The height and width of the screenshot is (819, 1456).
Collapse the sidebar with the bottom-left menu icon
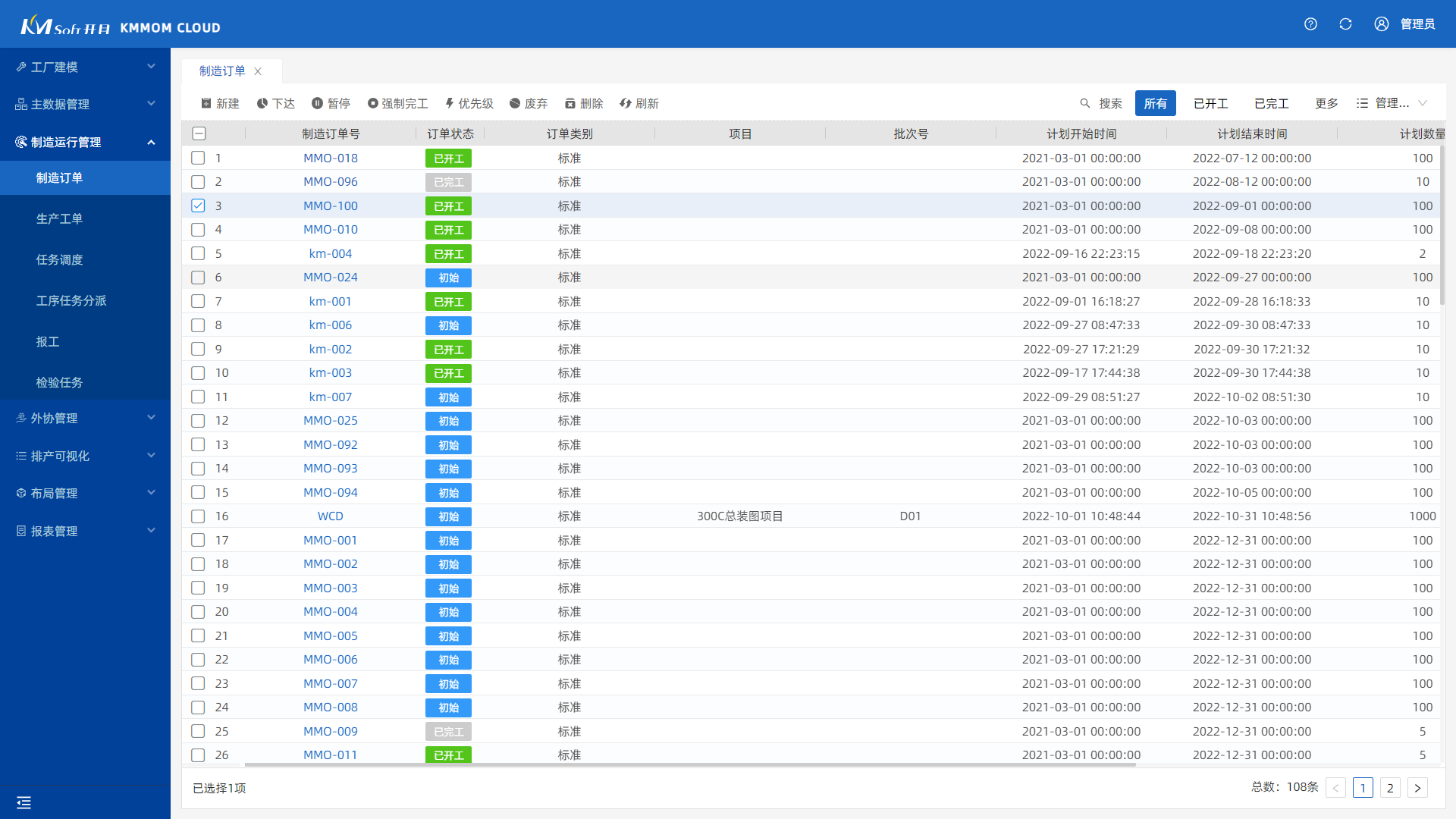tap(24, 802)
